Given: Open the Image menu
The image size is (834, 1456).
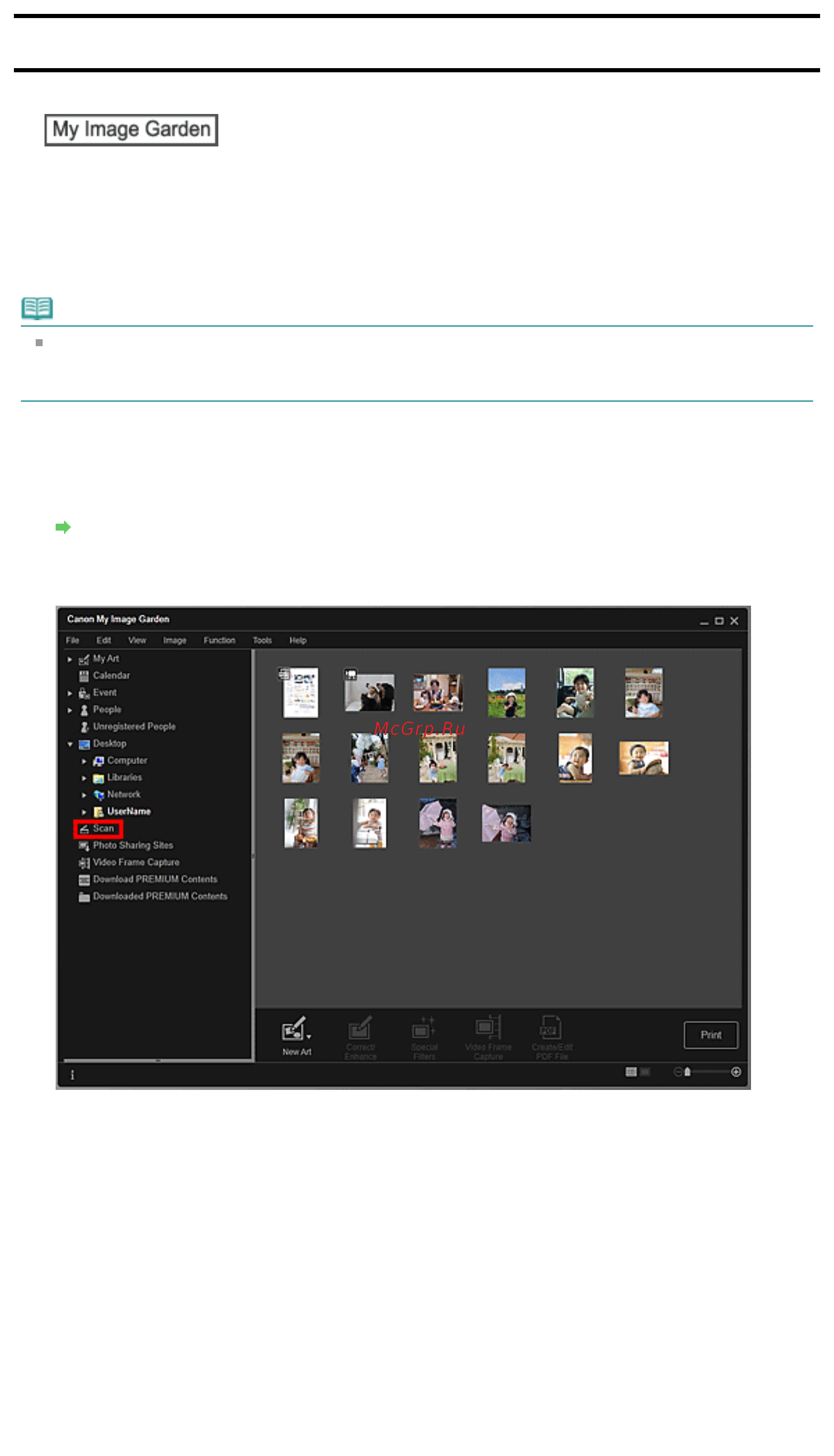Looking at the screenshot, I should point(175,641).
